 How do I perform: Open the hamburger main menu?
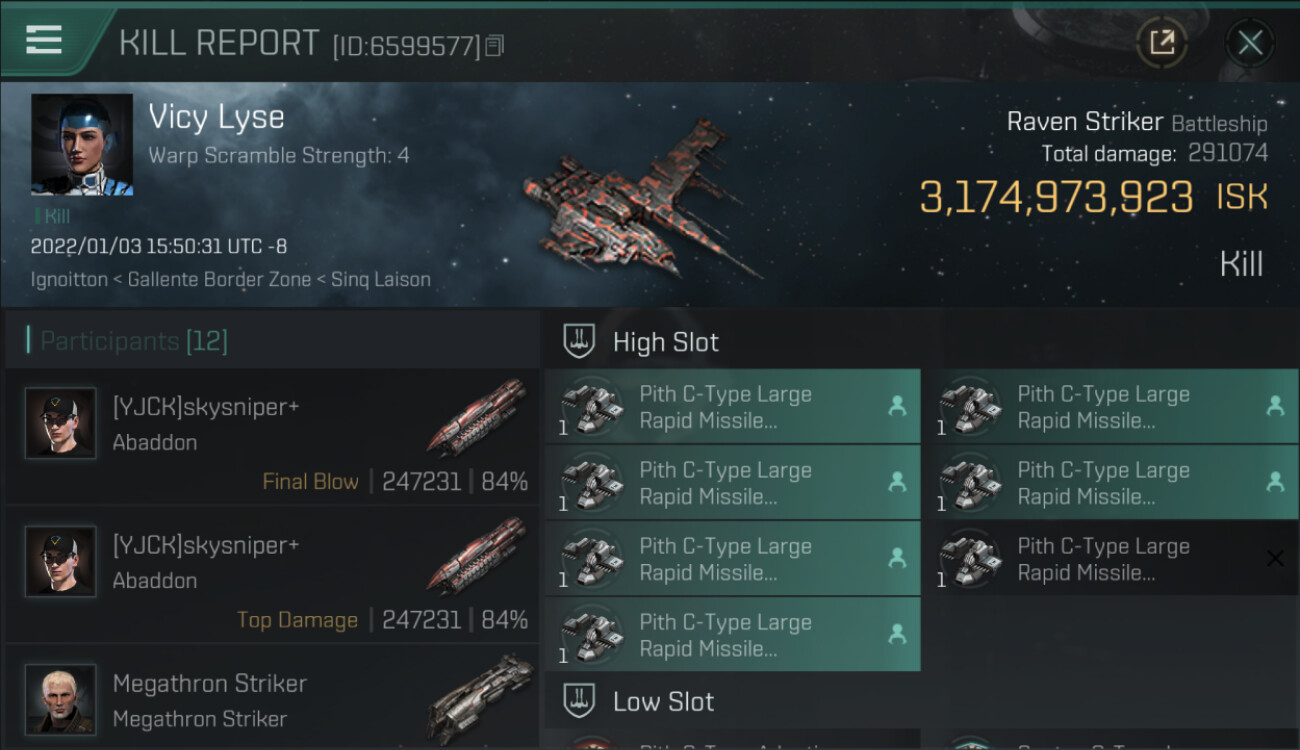pyautogui.click(x=44, y=40)
